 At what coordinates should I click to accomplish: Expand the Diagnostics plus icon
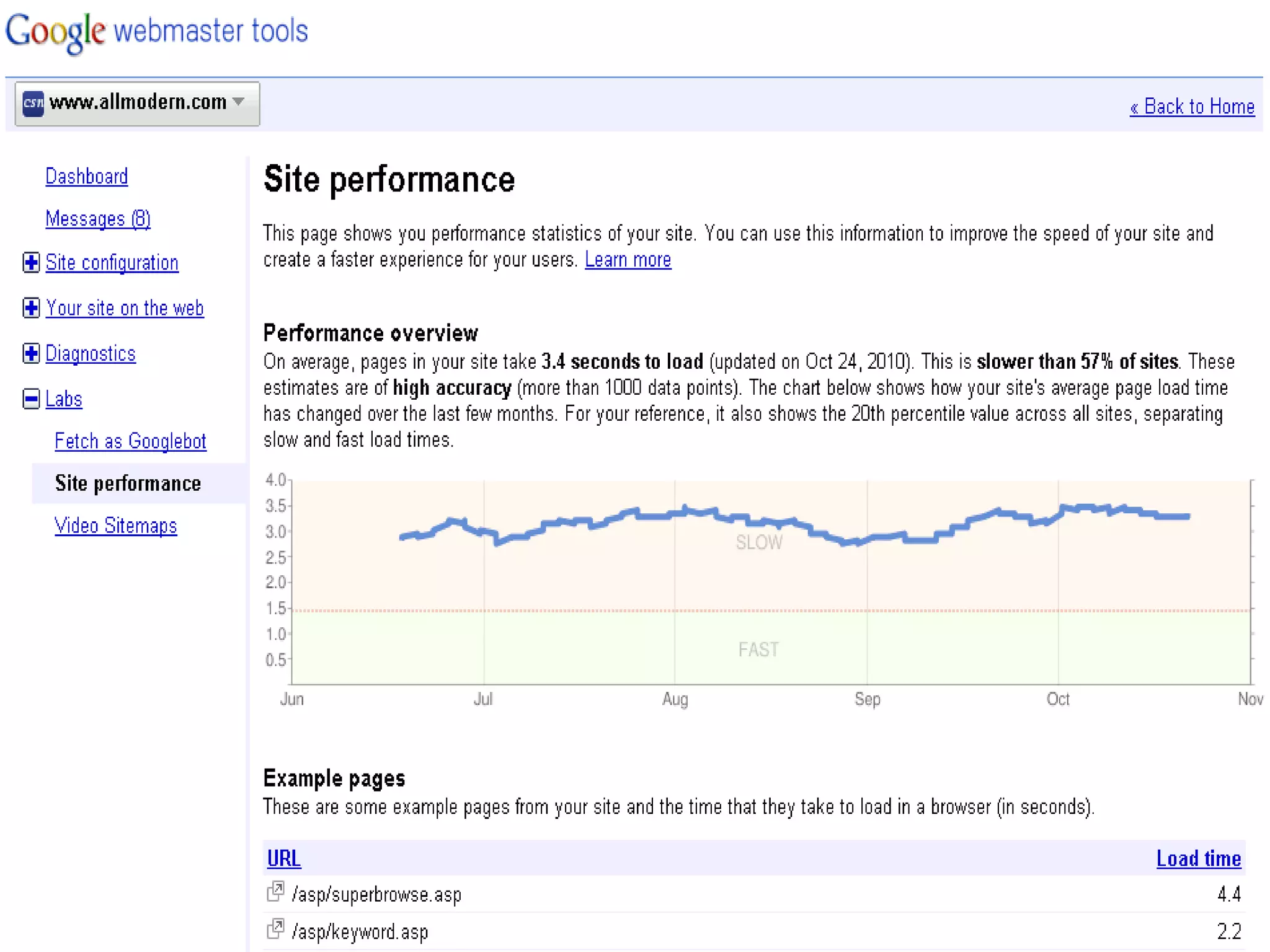click(x=31, y=353)
